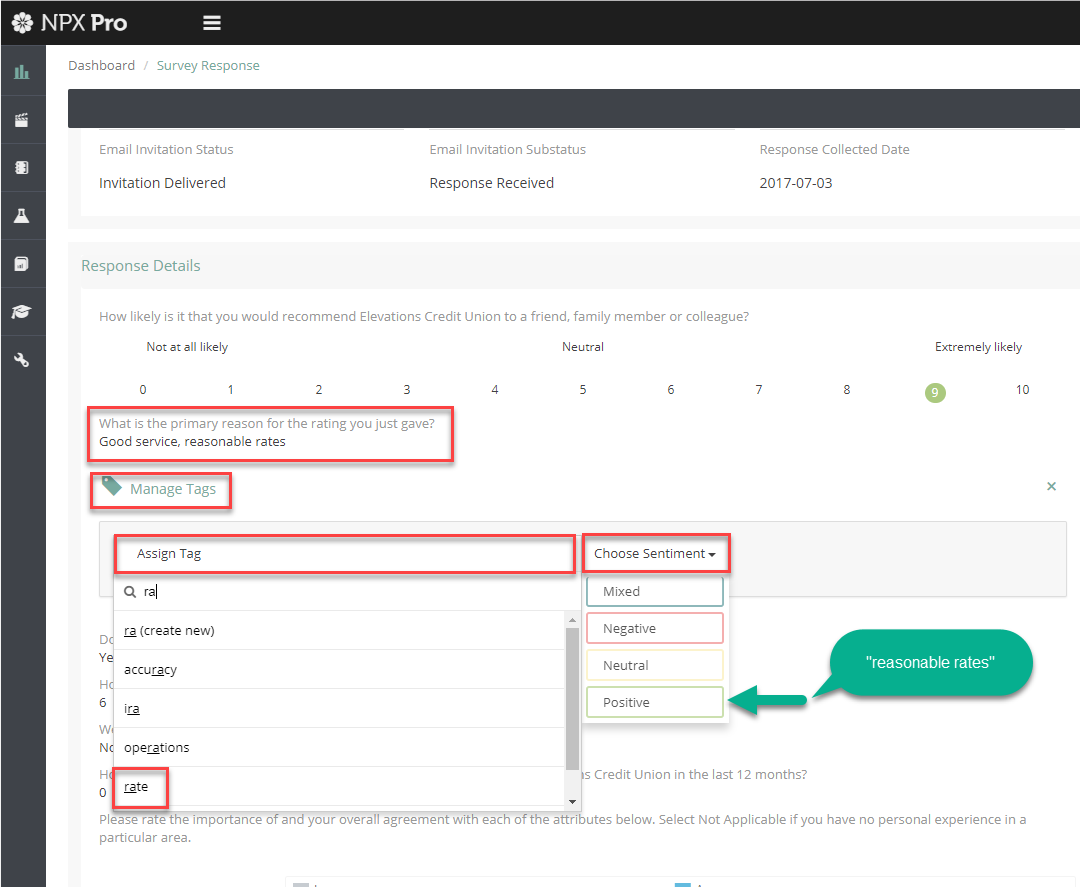Click the hamburger menu icon in header
1080x887 pixels.
click(x=211, y=23)
